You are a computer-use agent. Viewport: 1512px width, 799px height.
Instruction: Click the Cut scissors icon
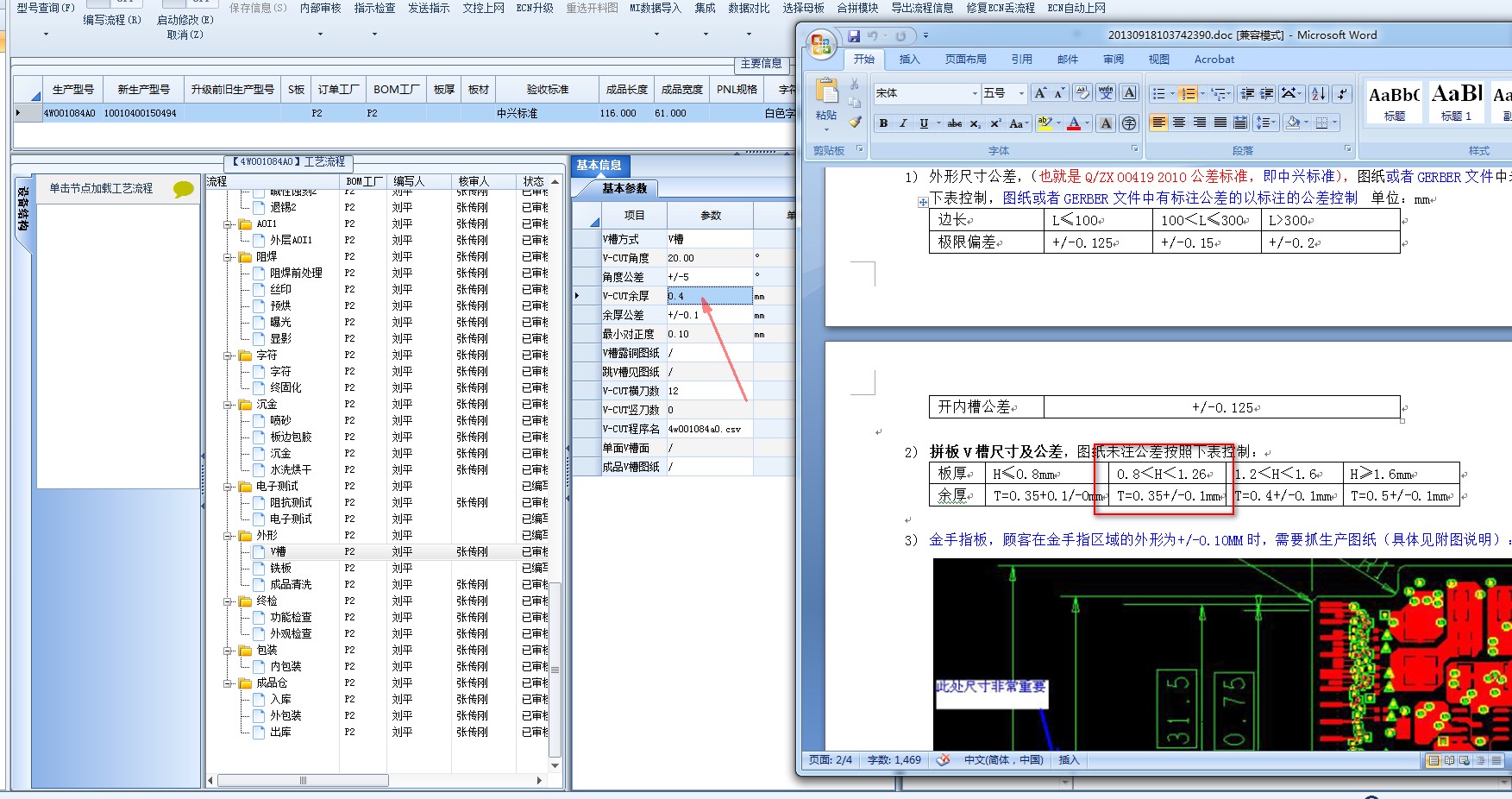[x=855, y=84]
